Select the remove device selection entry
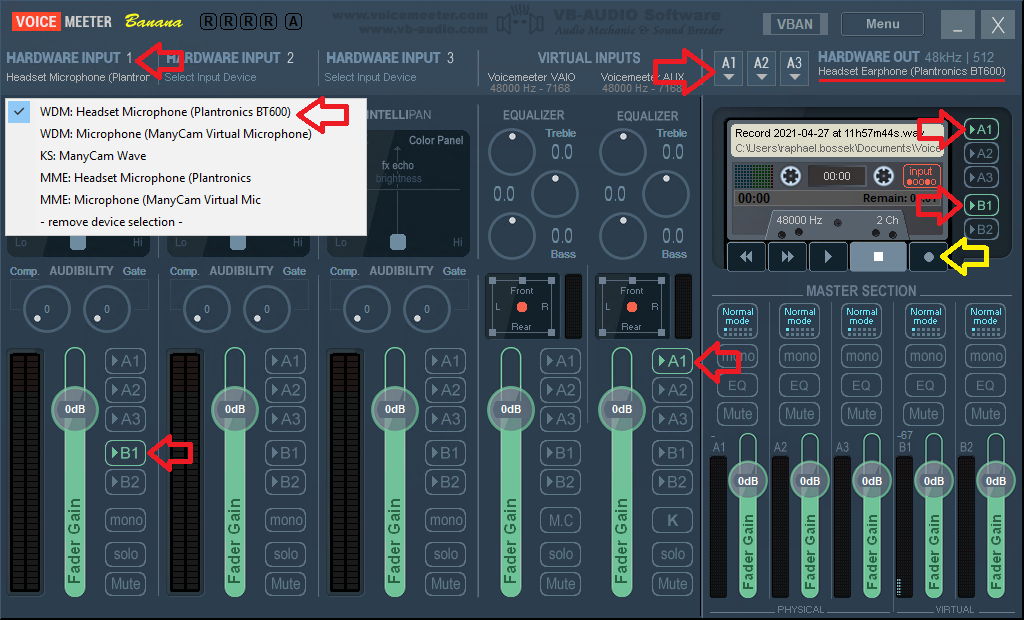Viewport: 1024px width, 620px height. pos(111,221)
